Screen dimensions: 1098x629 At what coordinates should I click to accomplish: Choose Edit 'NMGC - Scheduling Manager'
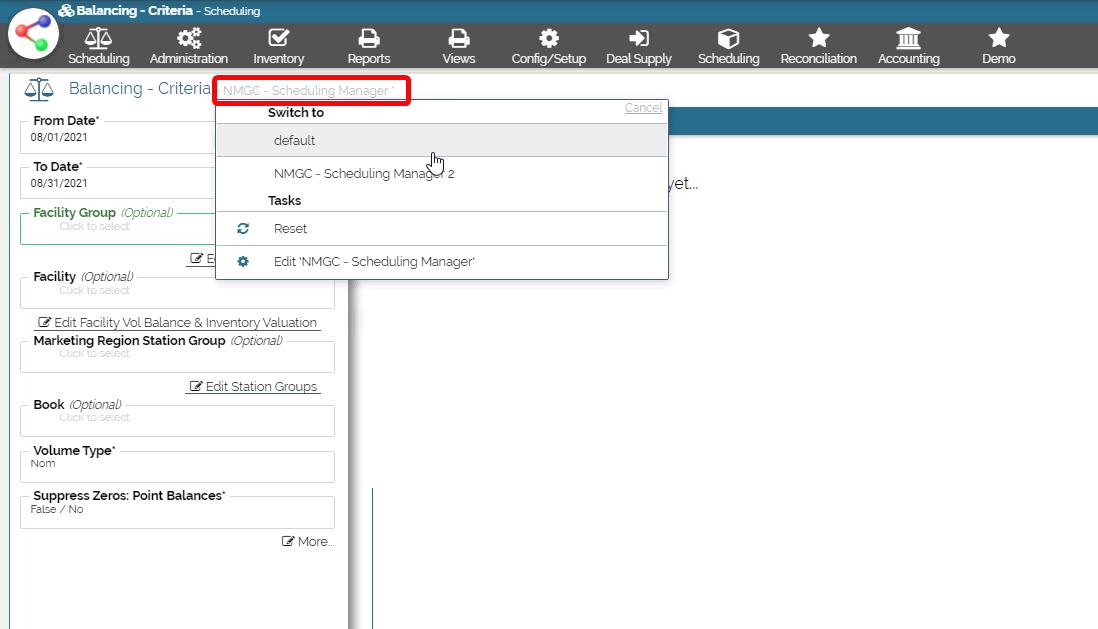pyautogui.click(x=374, y=262)
